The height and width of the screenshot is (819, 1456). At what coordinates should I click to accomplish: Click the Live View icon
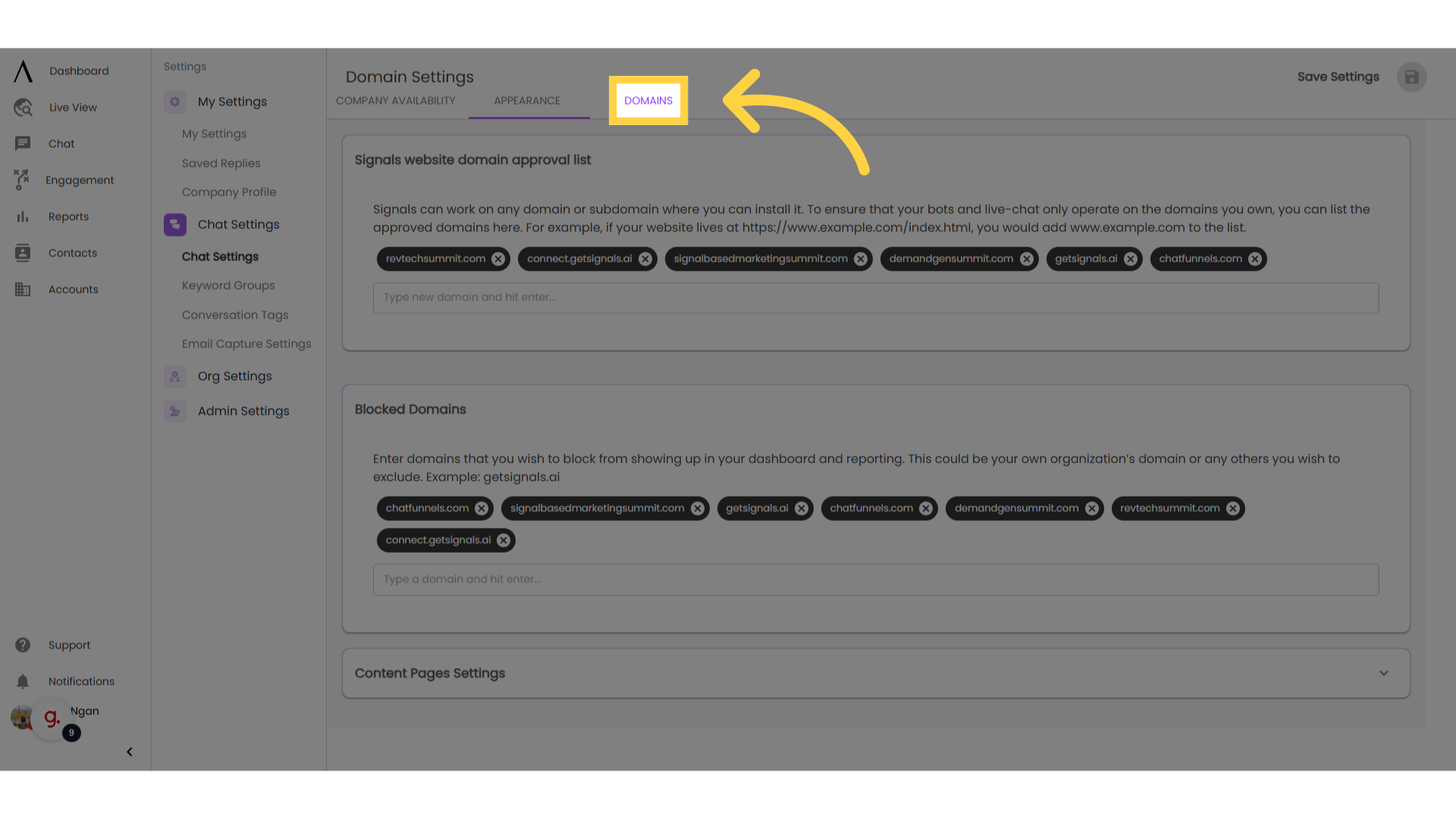[23, 107]
